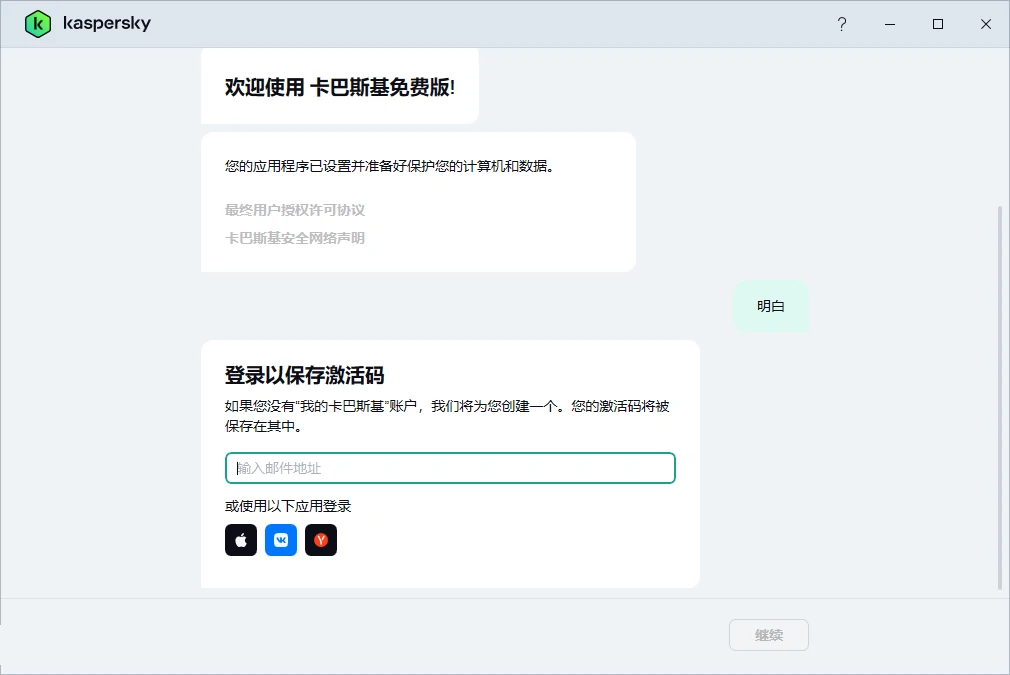Click the 明白 reply bubble

point(771,306)
